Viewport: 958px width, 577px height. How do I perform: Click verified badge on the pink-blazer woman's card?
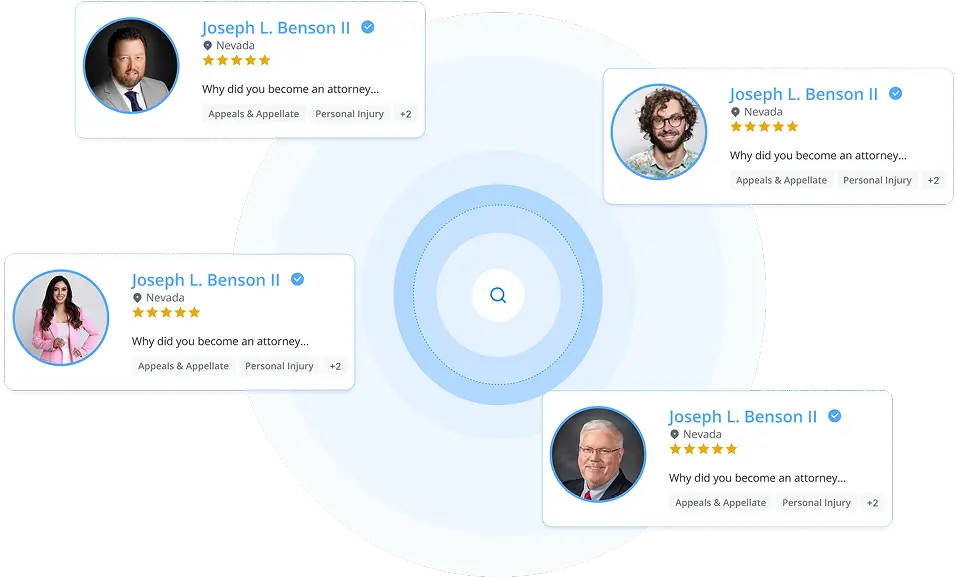click(298, 279)
